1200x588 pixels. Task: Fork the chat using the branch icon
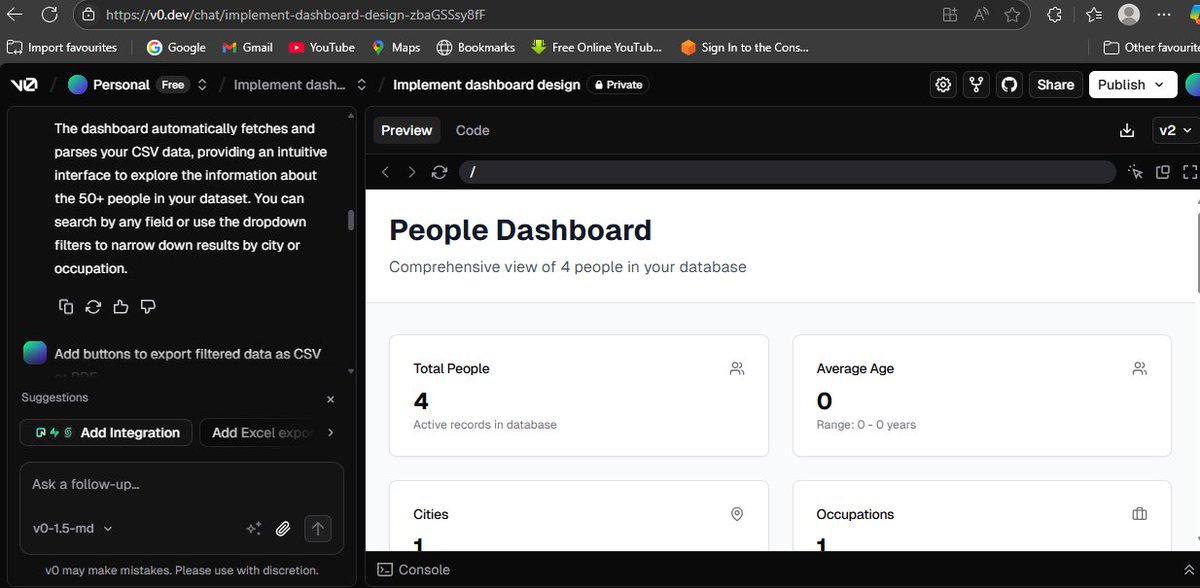(976, 84)
